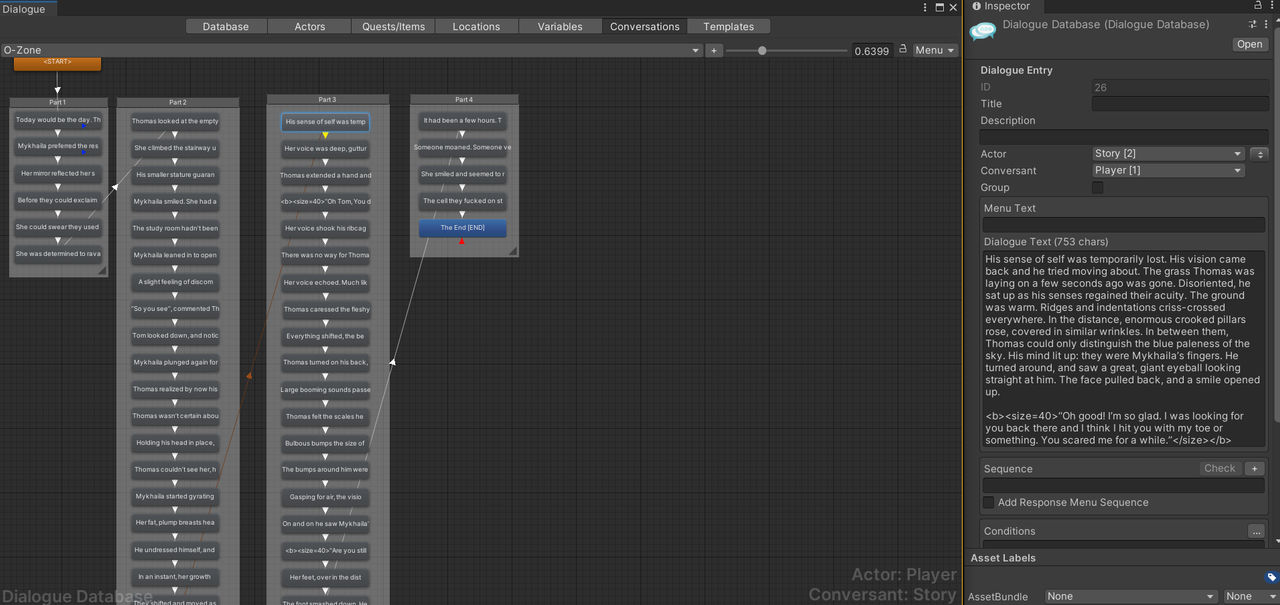Select the 'Thomas extended a hand and' node
Image resolution: width=1280 pixels, height=605 pixels.
point(326,175)
